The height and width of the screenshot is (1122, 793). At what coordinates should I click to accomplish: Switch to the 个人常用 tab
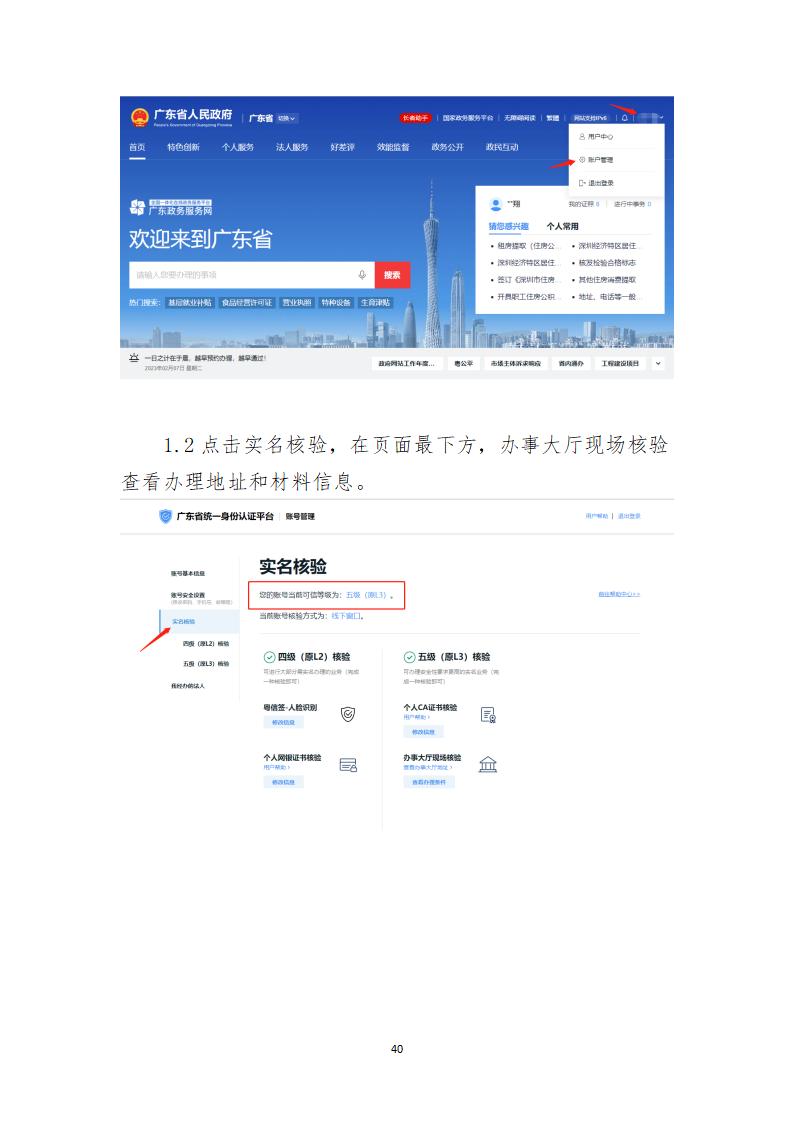click(563, 227)
